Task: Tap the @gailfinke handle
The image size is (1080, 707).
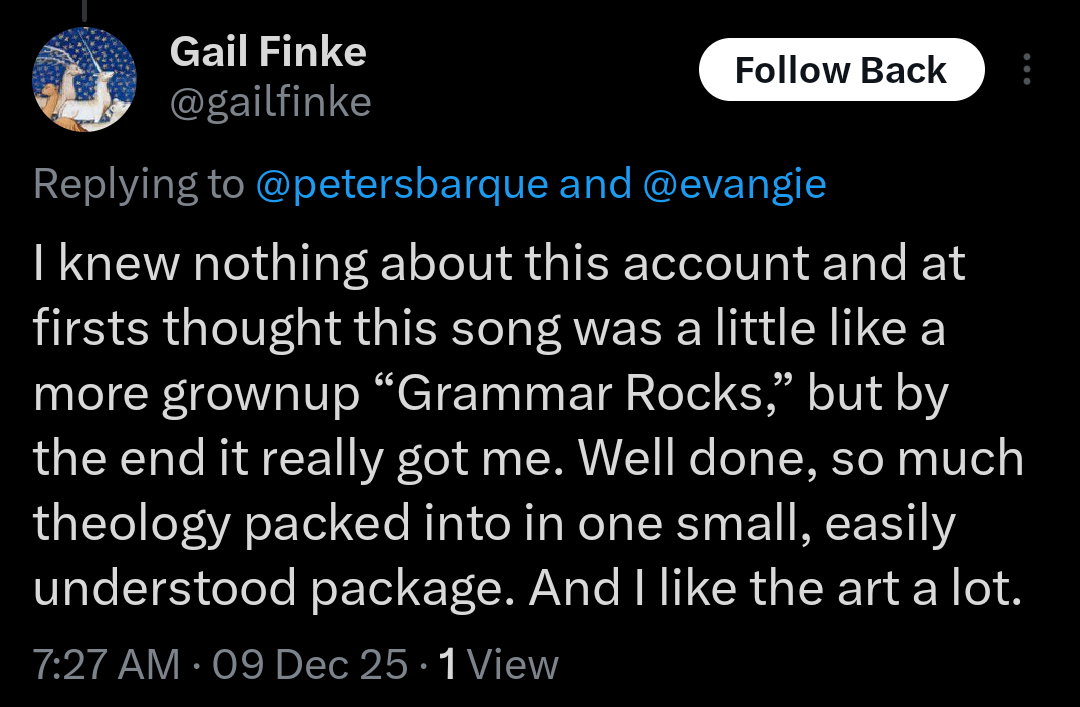Action: click(x=270, y=102)
